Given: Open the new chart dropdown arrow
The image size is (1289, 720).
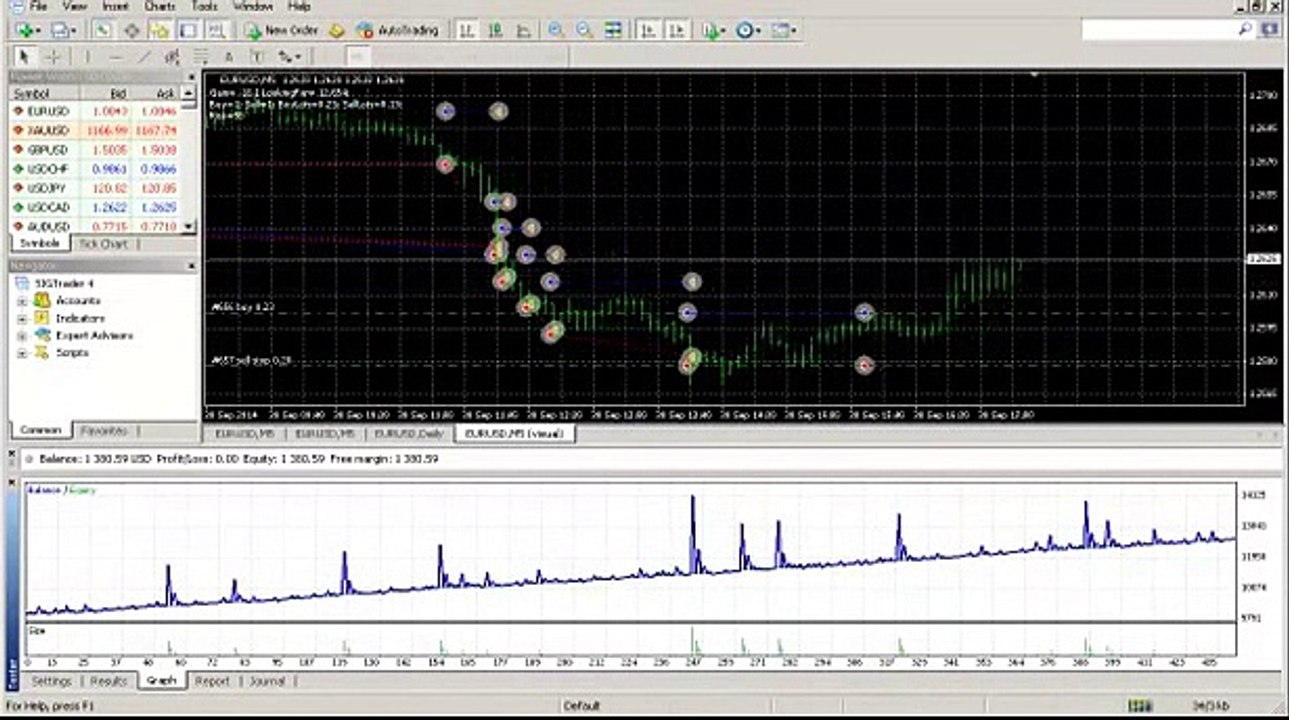Looking at the screenshot, I should click(x=39, y=31).
